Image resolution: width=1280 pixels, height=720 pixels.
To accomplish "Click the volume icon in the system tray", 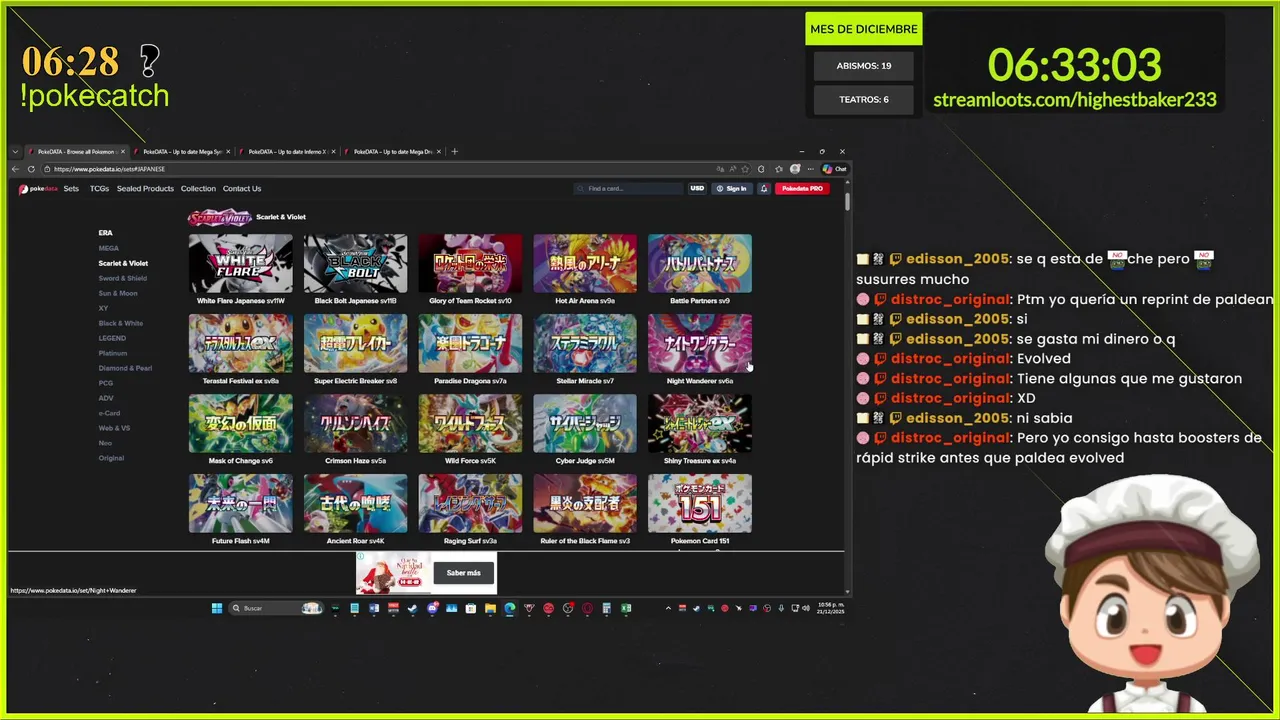I will [805, 608].
